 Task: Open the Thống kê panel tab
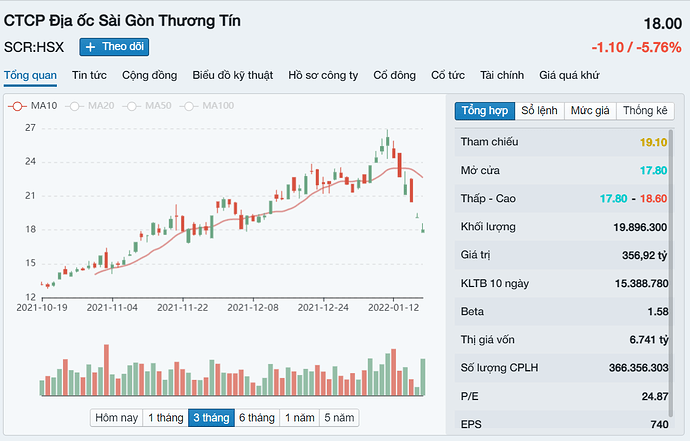[x=646, y=111]
